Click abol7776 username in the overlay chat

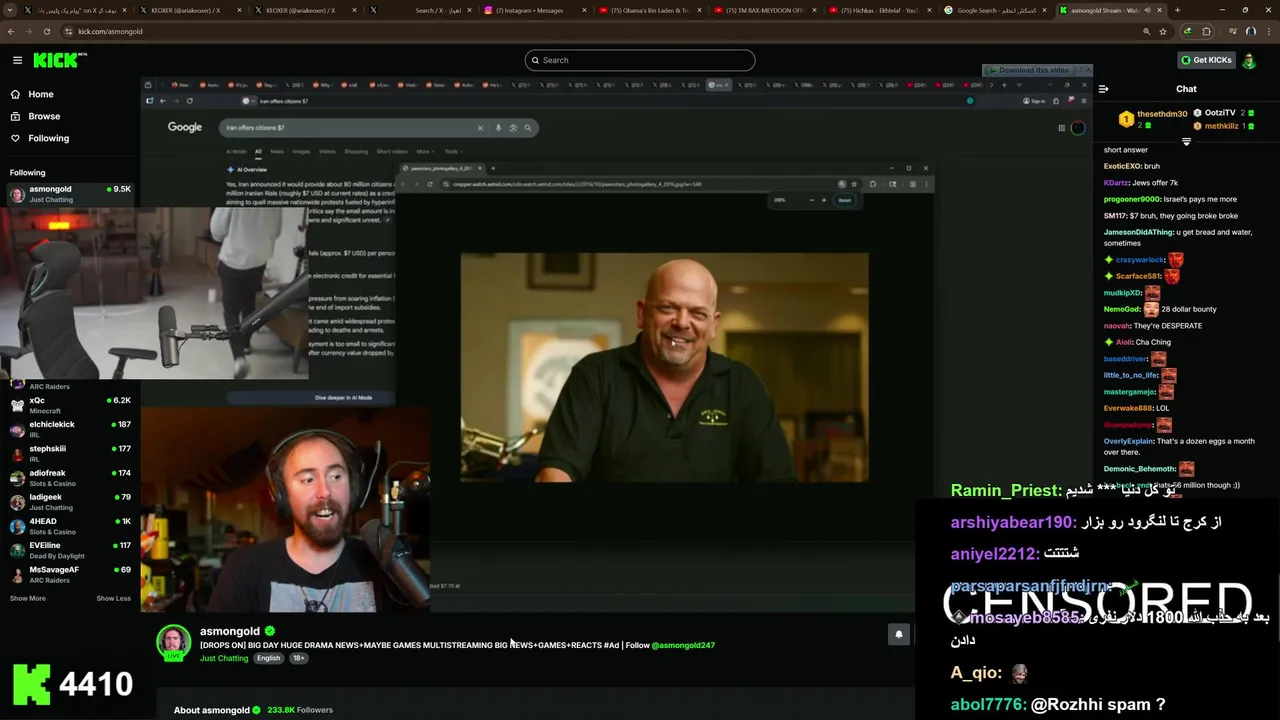coord(988,704)
